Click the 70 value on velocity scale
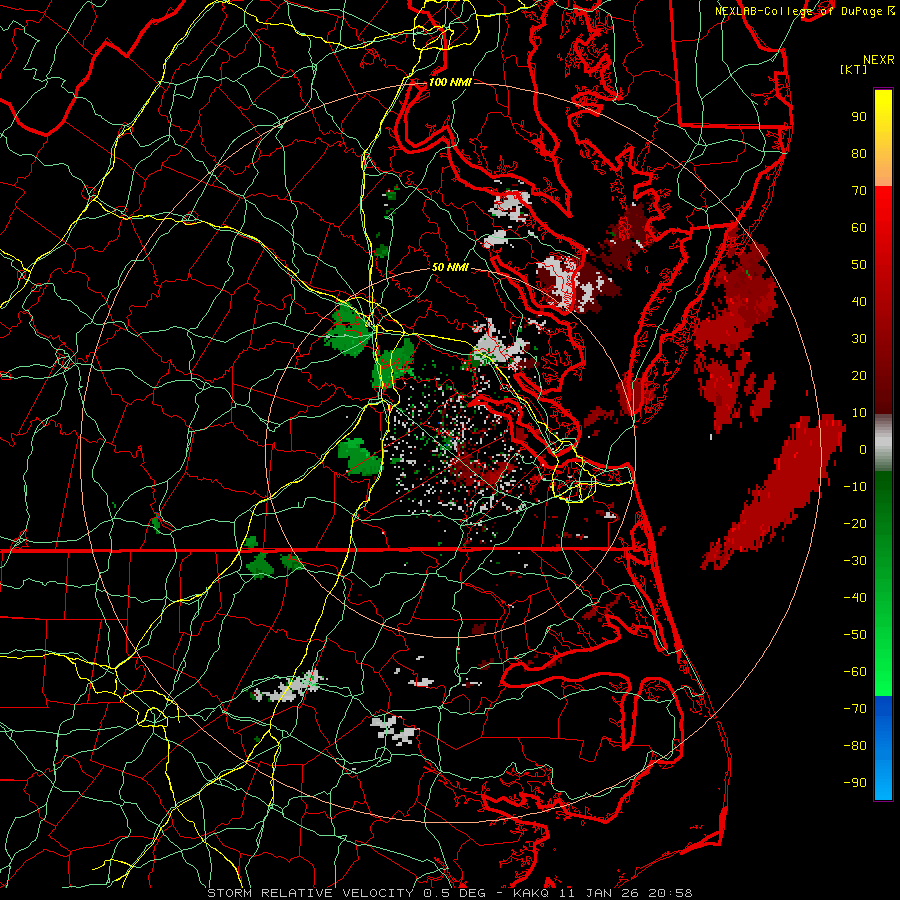Viewport: 900px width, 900px height. pos(859,191)
